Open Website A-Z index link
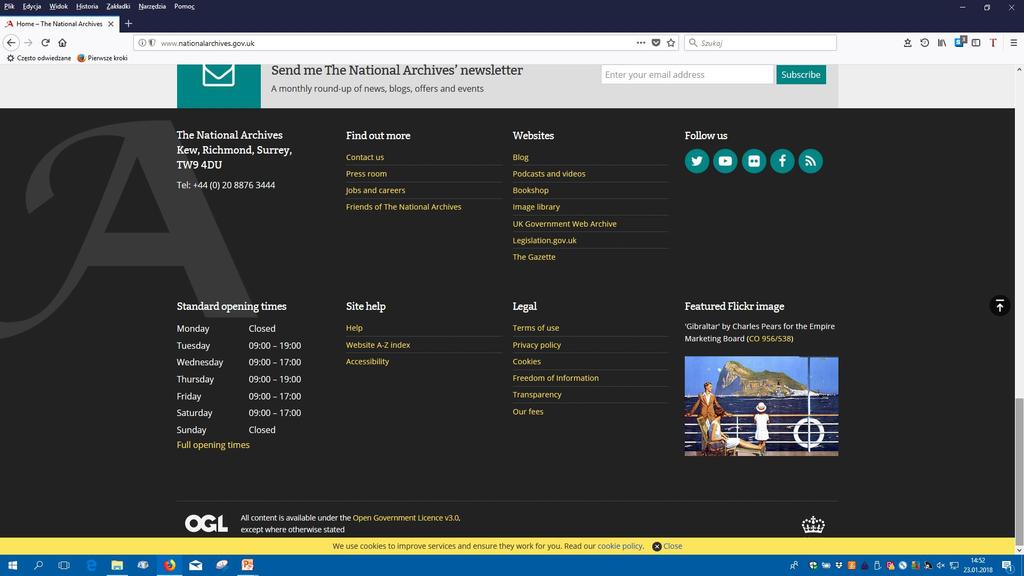 pyautogui.click(x=378, y=345)
